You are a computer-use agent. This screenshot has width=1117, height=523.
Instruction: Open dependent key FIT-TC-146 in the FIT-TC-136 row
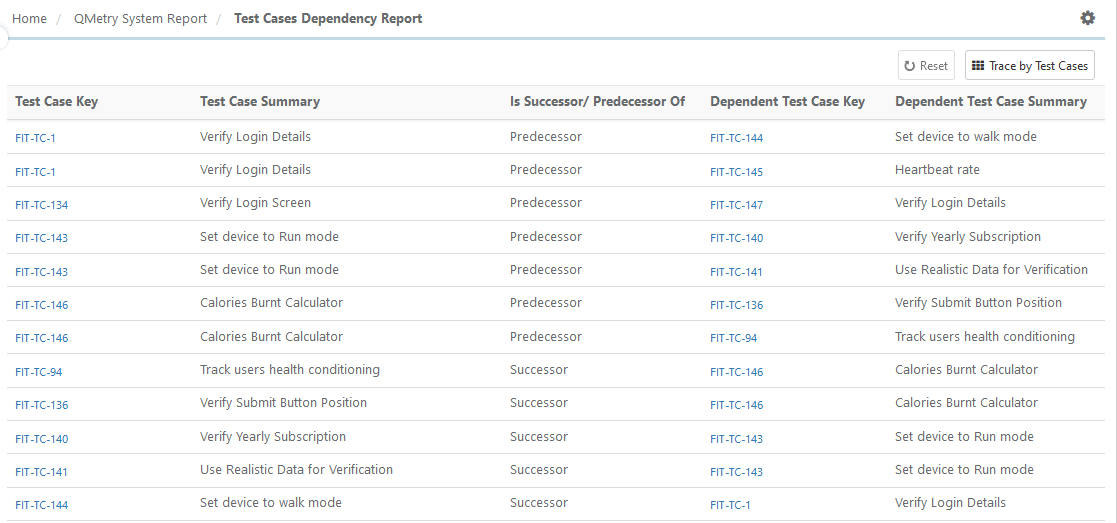coord(737,405)
